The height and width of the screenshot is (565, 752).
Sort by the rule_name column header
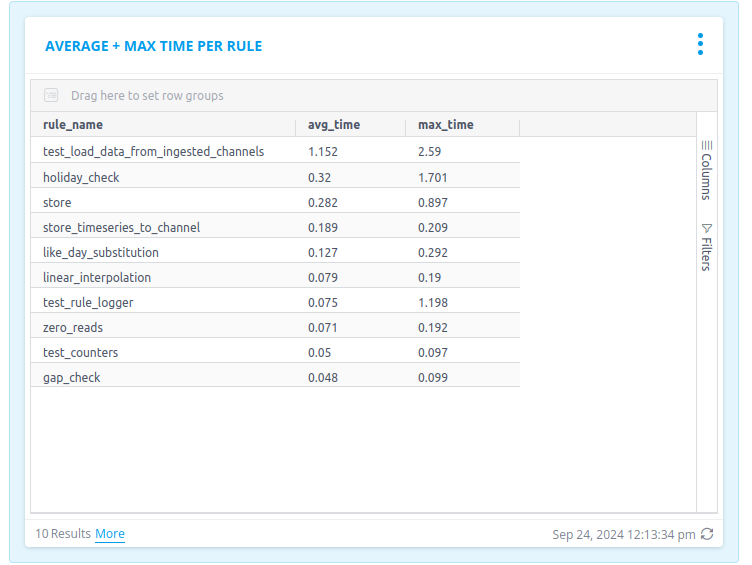73,125
